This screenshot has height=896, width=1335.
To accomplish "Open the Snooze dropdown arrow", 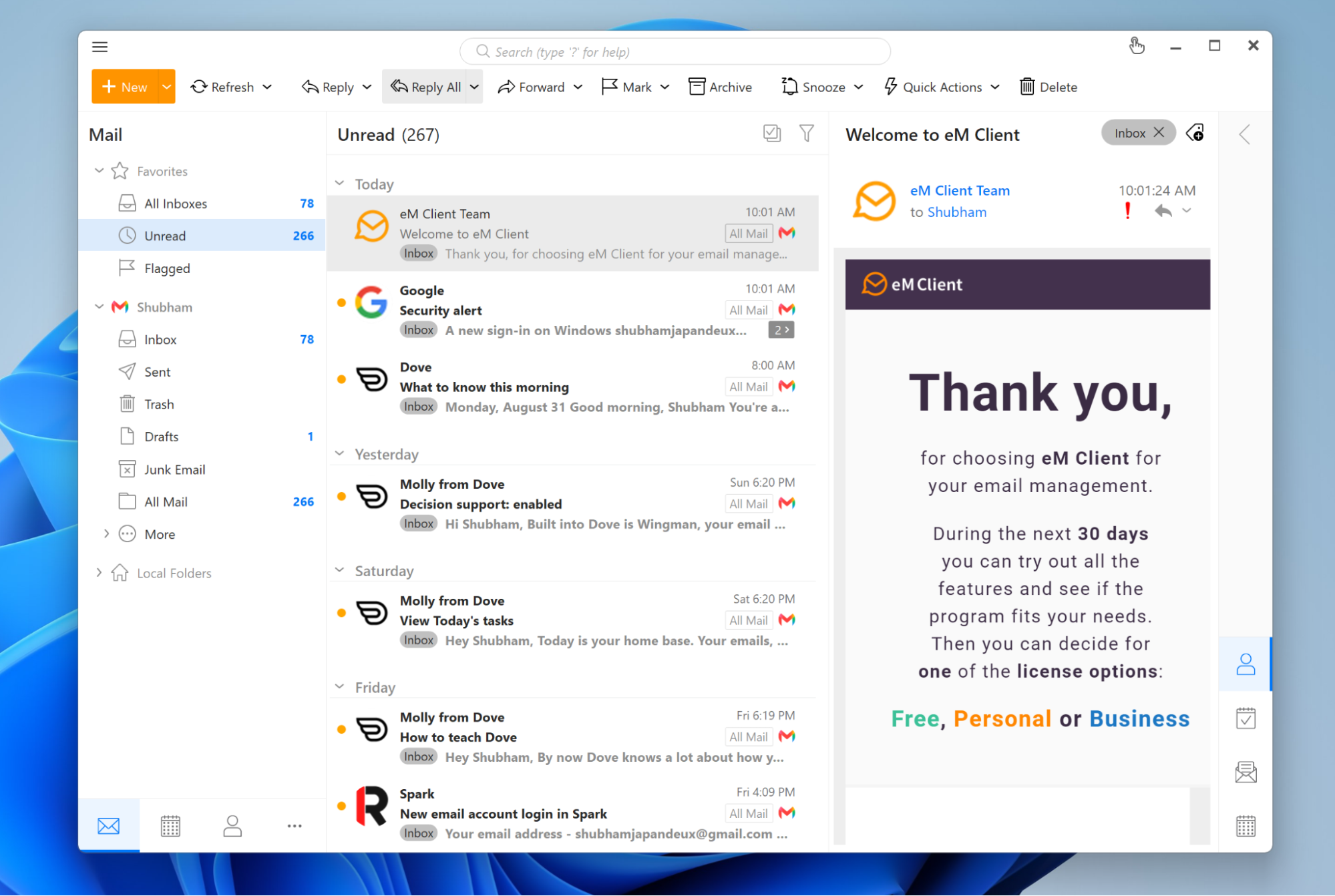I will 859,87.
